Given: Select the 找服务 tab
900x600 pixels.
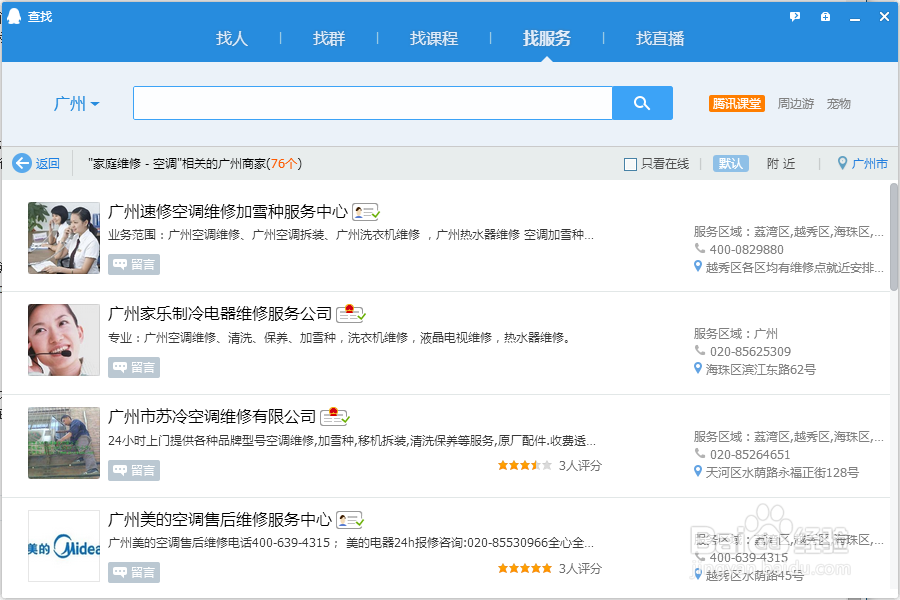Looking at the screenshot, I should [x=547, y=38].
